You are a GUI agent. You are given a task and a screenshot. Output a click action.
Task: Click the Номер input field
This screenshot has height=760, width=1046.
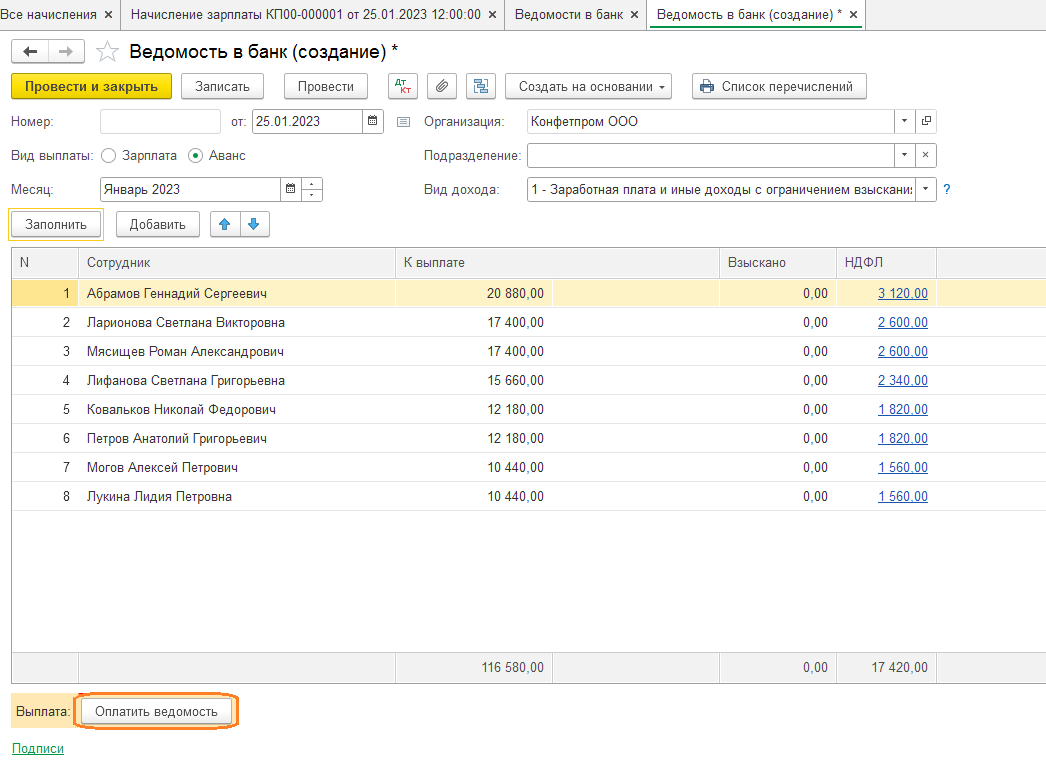[x=160, y=122]
